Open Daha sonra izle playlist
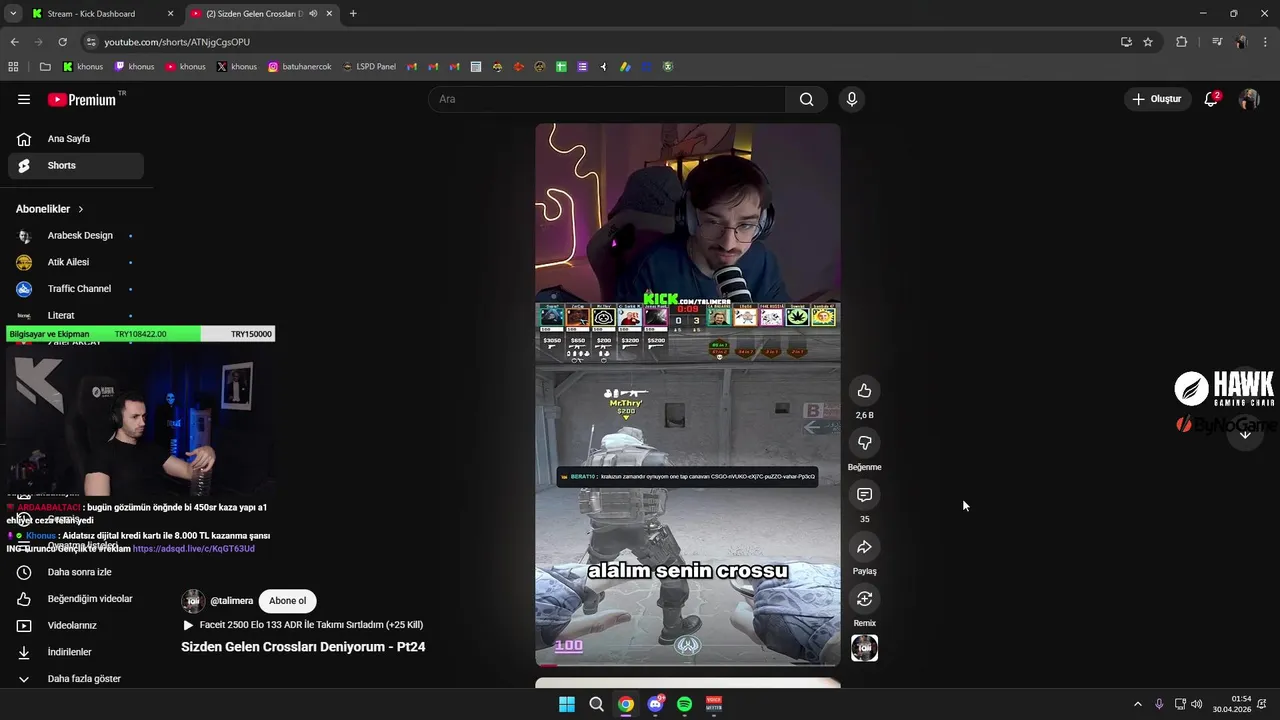This screenshot has width=1280, height=720. click(x=76, y=572)
